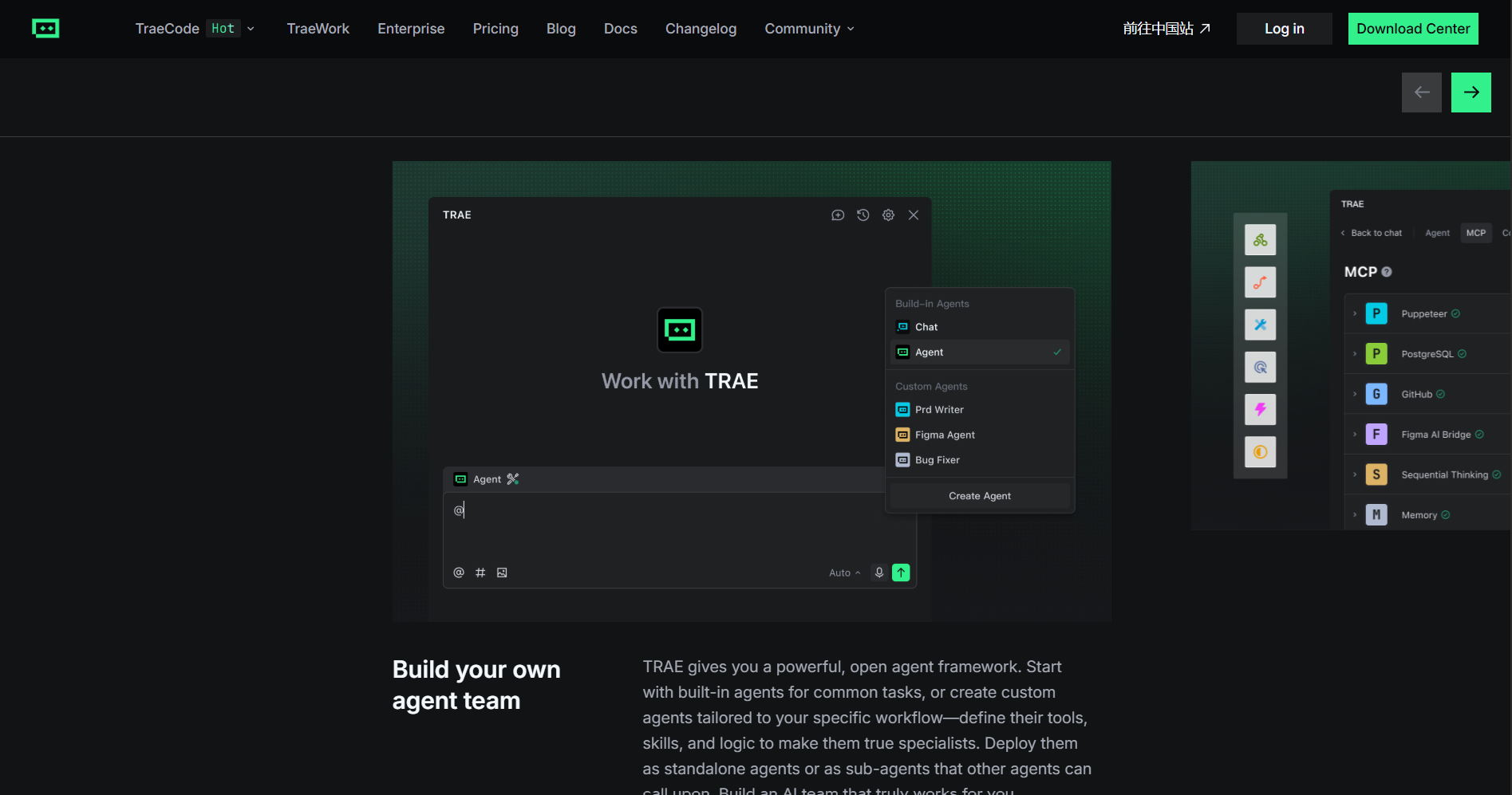Choose the Figma Agent custom agent
This screenshot has width=1512, height=795.
(980, 435)
